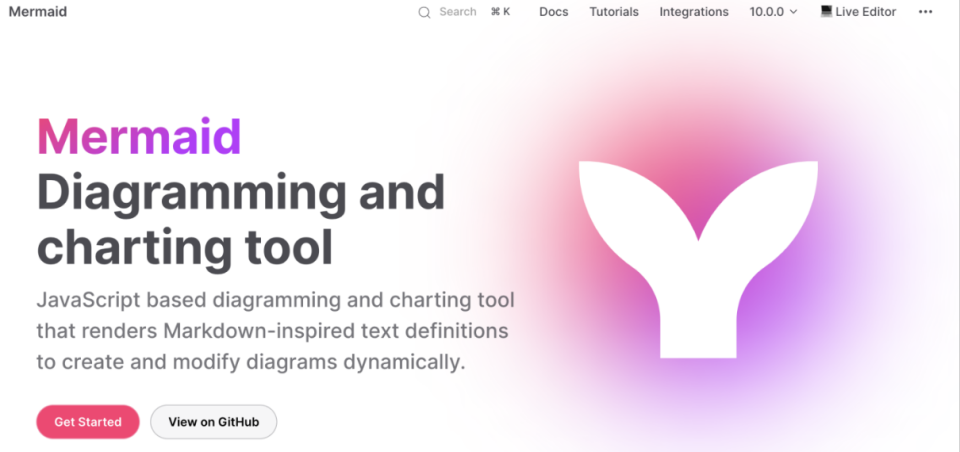Screen dimensions: 960x452
Task: Open the Live Editor link
Action: tap(858, 12)
